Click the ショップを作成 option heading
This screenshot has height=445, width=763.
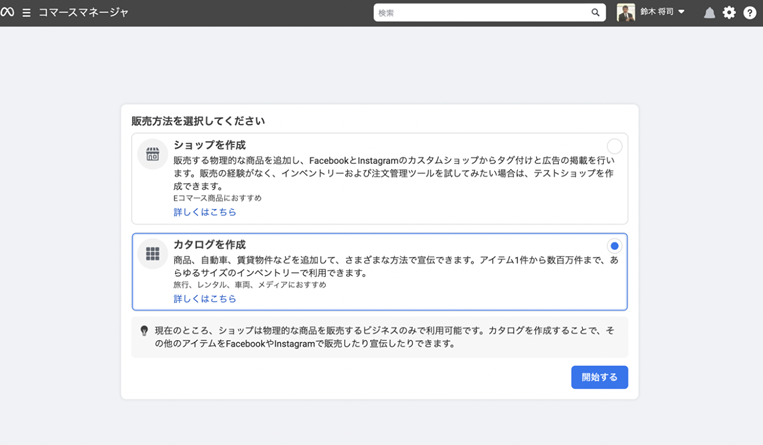click(x=209, y=145)
